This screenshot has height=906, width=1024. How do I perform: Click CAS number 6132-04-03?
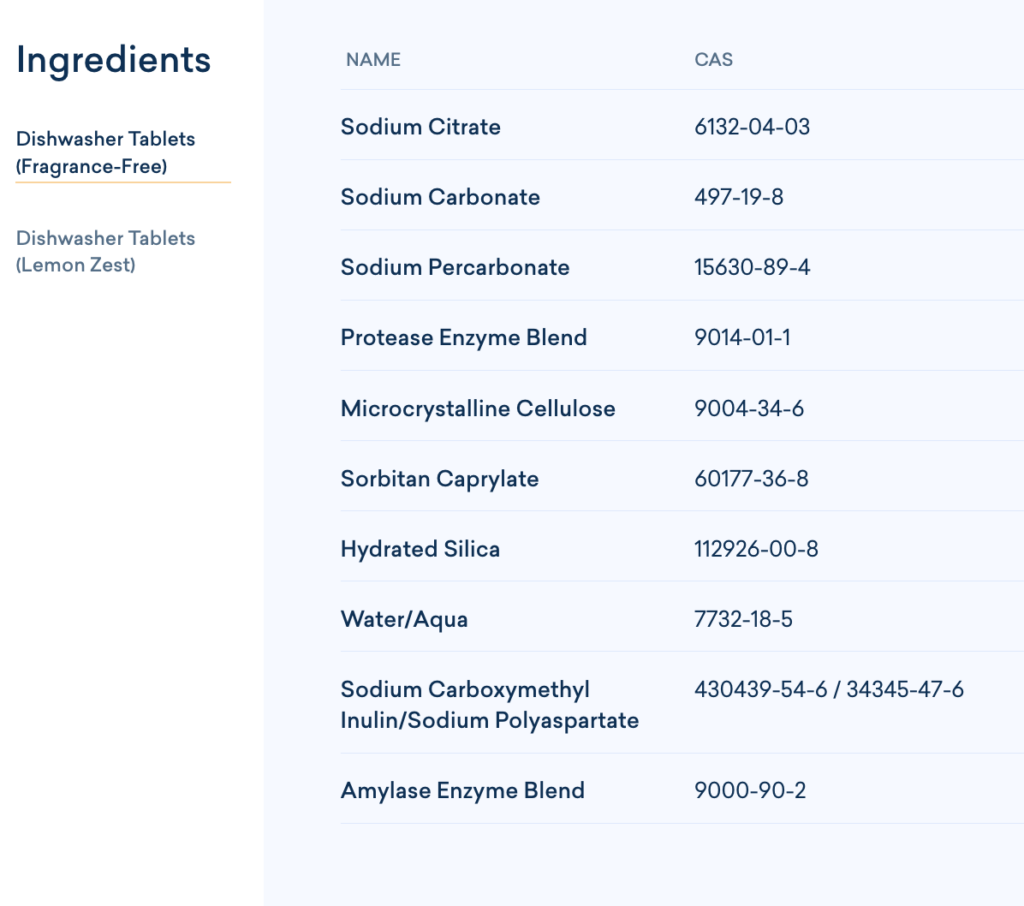752,127
